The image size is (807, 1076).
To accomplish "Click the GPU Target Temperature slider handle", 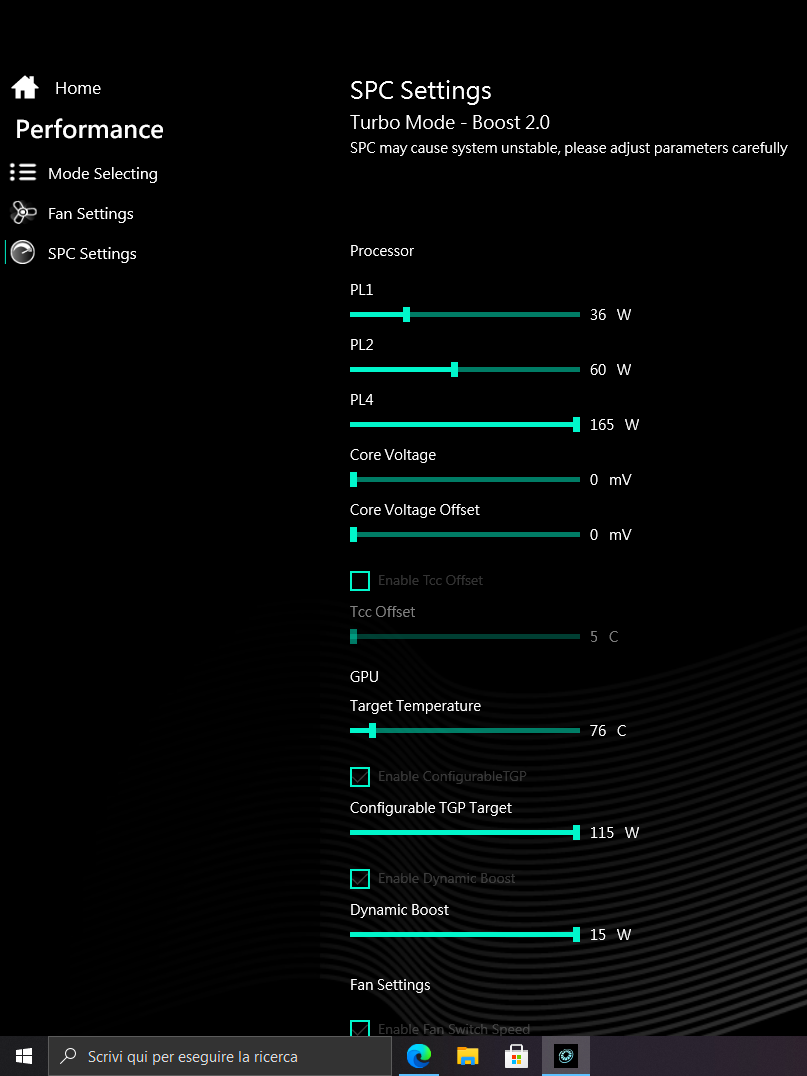I will [x=372, y=730].
